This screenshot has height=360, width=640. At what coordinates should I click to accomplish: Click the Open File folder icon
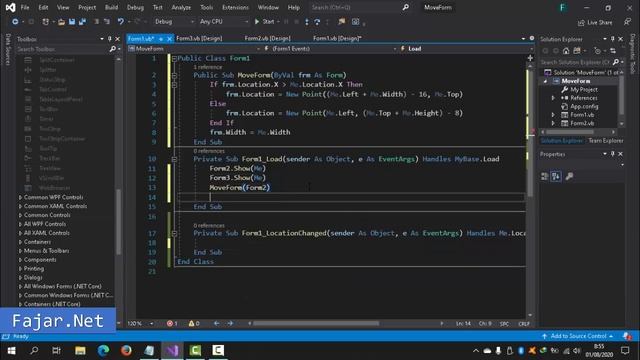[61, 22]
